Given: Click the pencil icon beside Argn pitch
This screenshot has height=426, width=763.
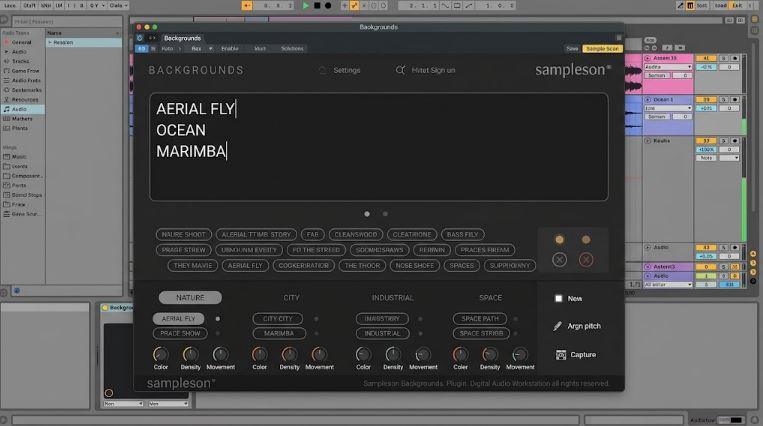Looking at the screenshot, I should click(x=558, y=326).
